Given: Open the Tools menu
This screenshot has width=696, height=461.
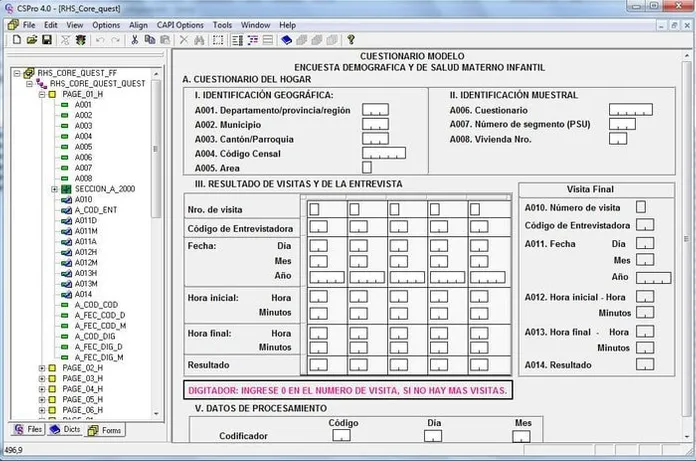Looking at the screenshot, I should pyautogui.click(x=222, y=25).
